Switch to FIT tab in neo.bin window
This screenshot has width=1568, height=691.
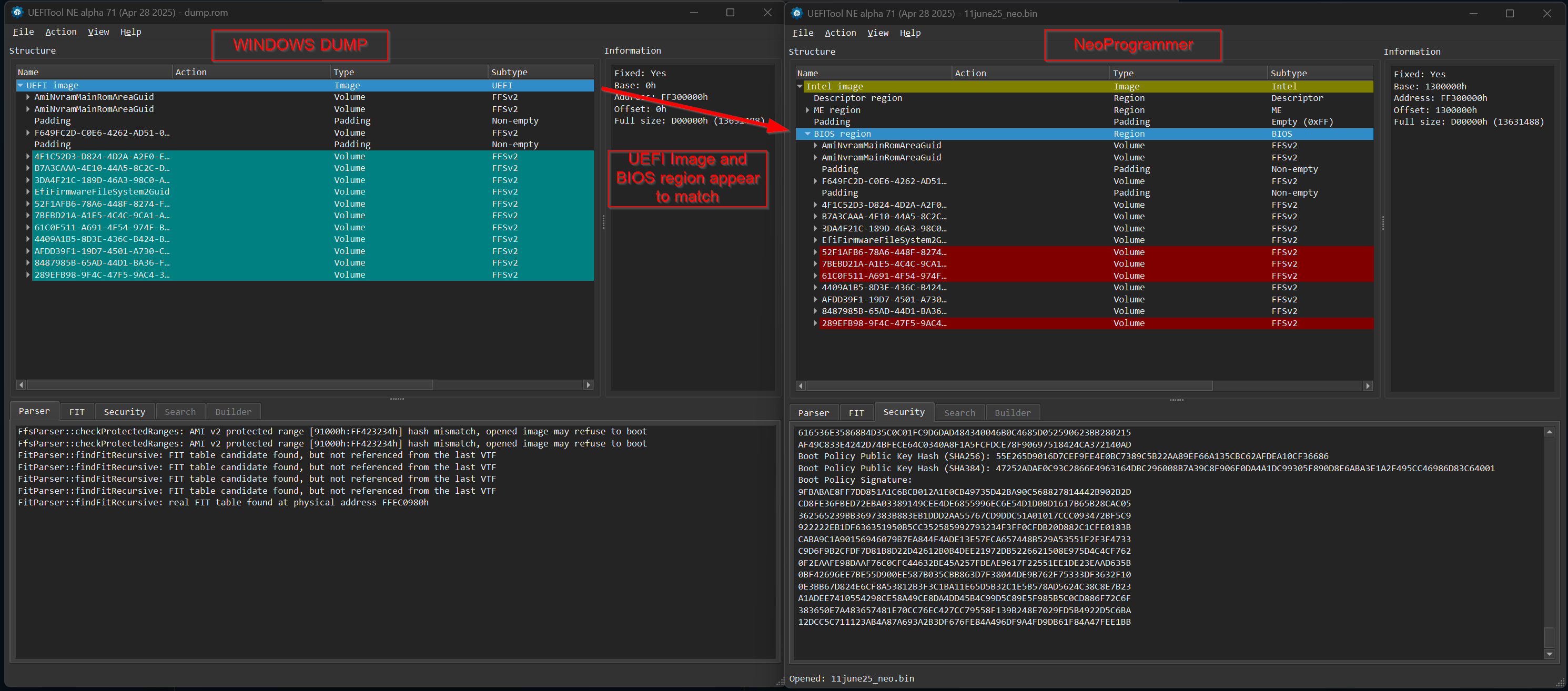click(x=856, y=413)
